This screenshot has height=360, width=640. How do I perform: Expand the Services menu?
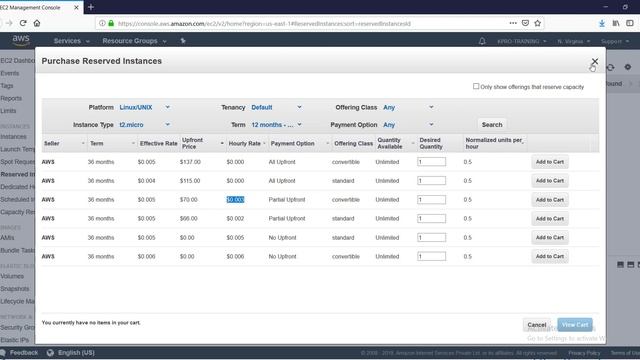point(71,41)
